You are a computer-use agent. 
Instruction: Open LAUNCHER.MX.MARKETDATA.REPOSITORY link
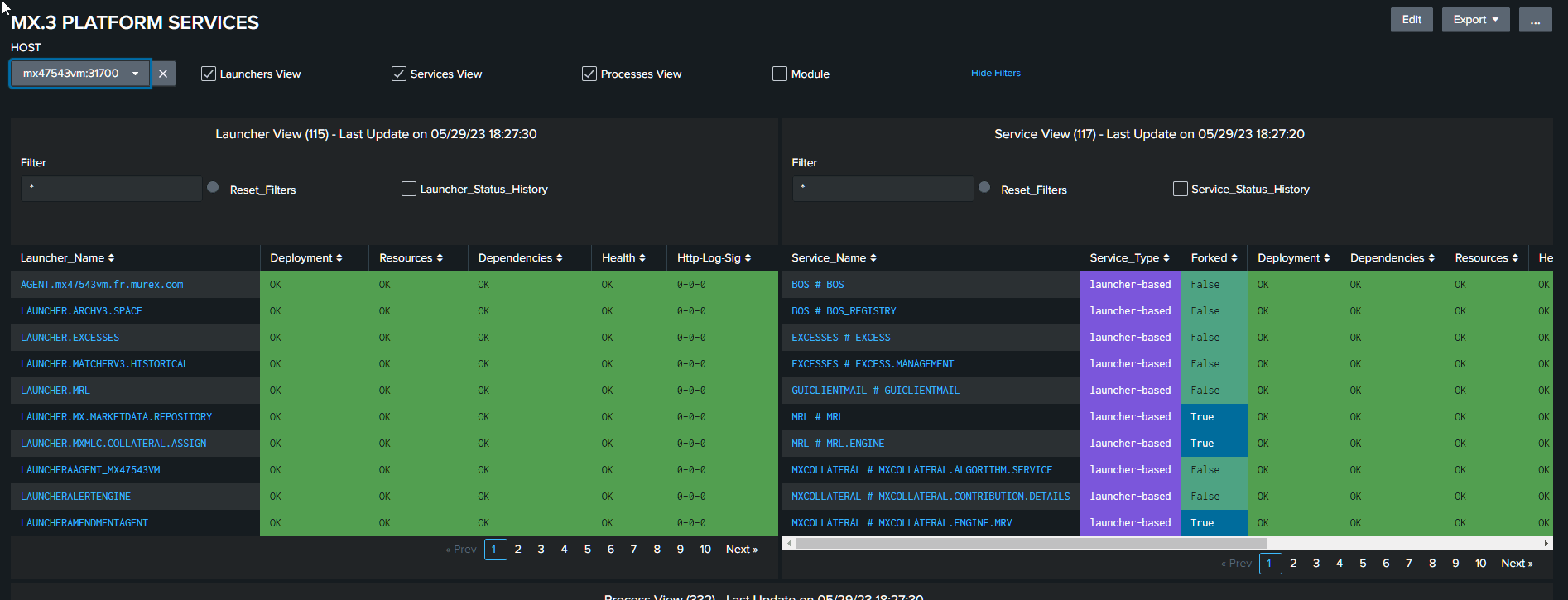[x=116, y=416]
